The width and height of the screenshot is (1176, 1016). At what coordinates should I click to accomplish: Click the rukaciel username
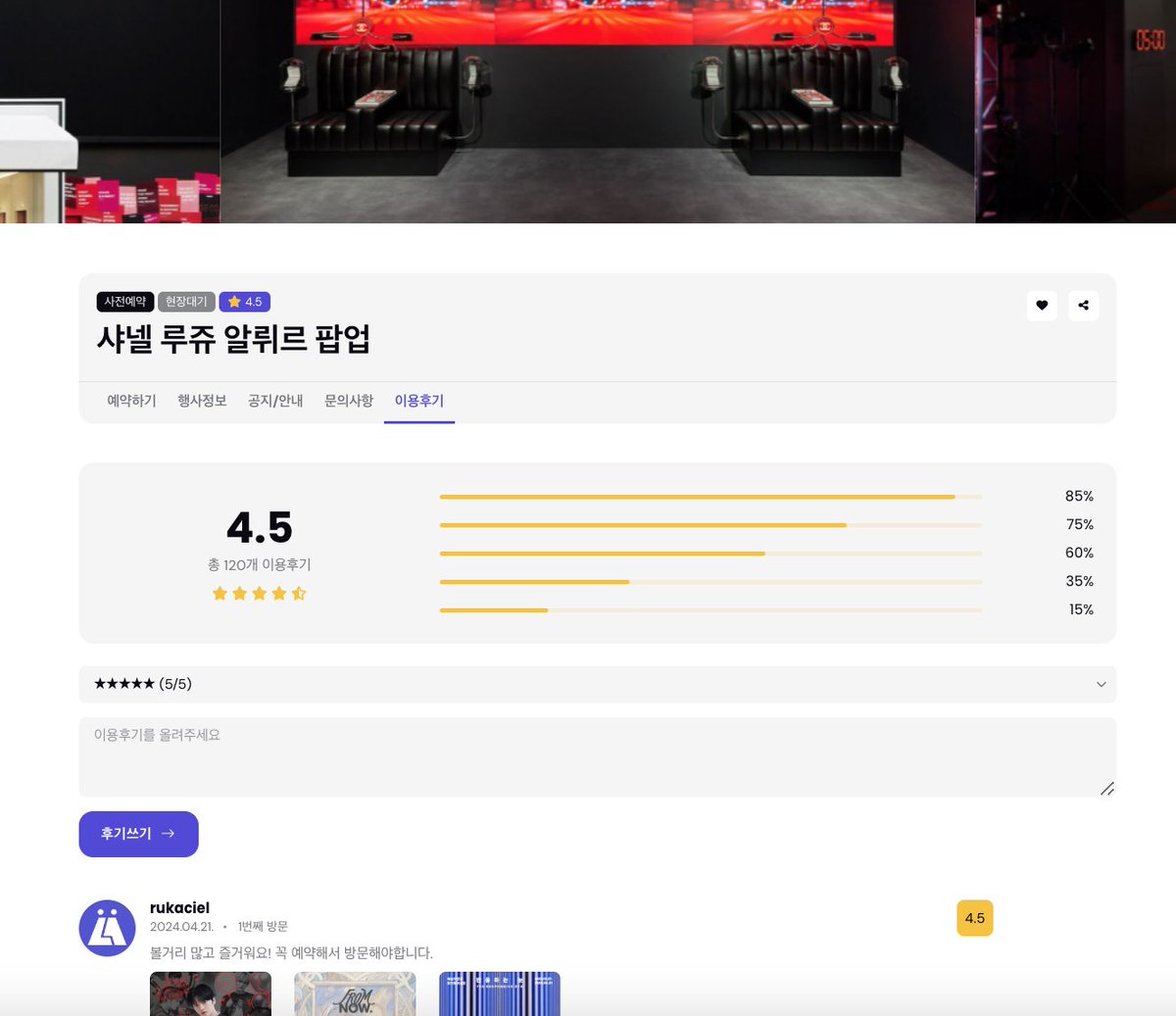[179, 908]
